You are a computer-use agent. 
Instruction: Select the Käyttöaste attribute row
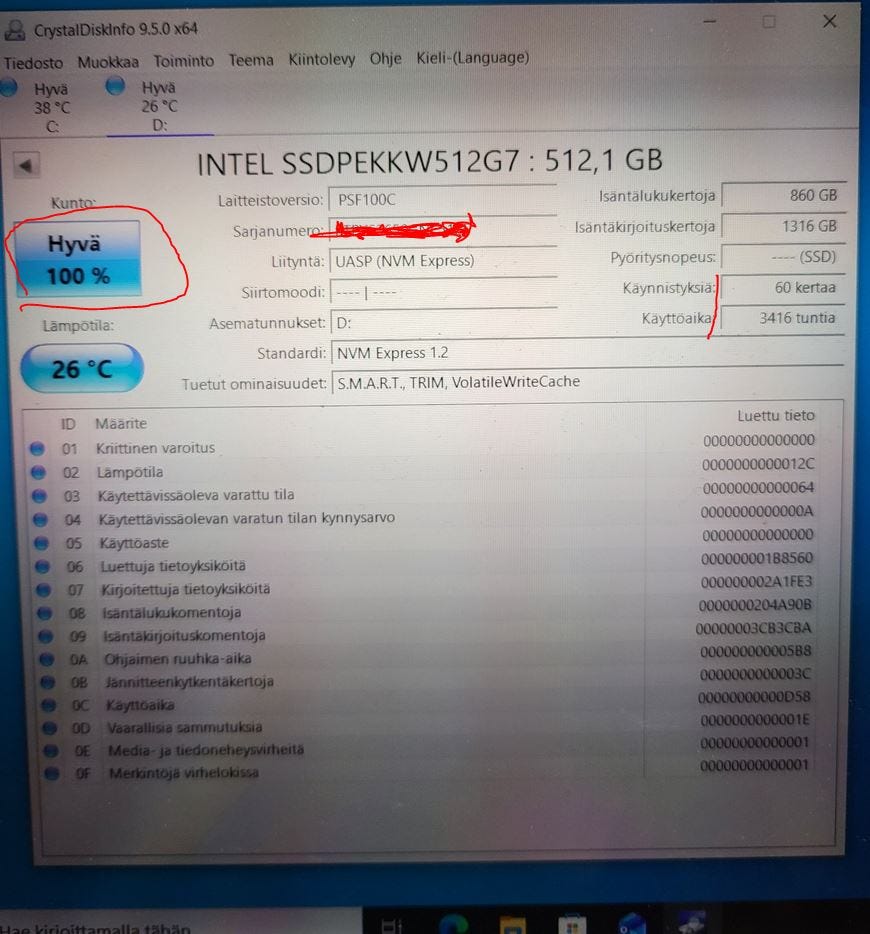point(422,540)
